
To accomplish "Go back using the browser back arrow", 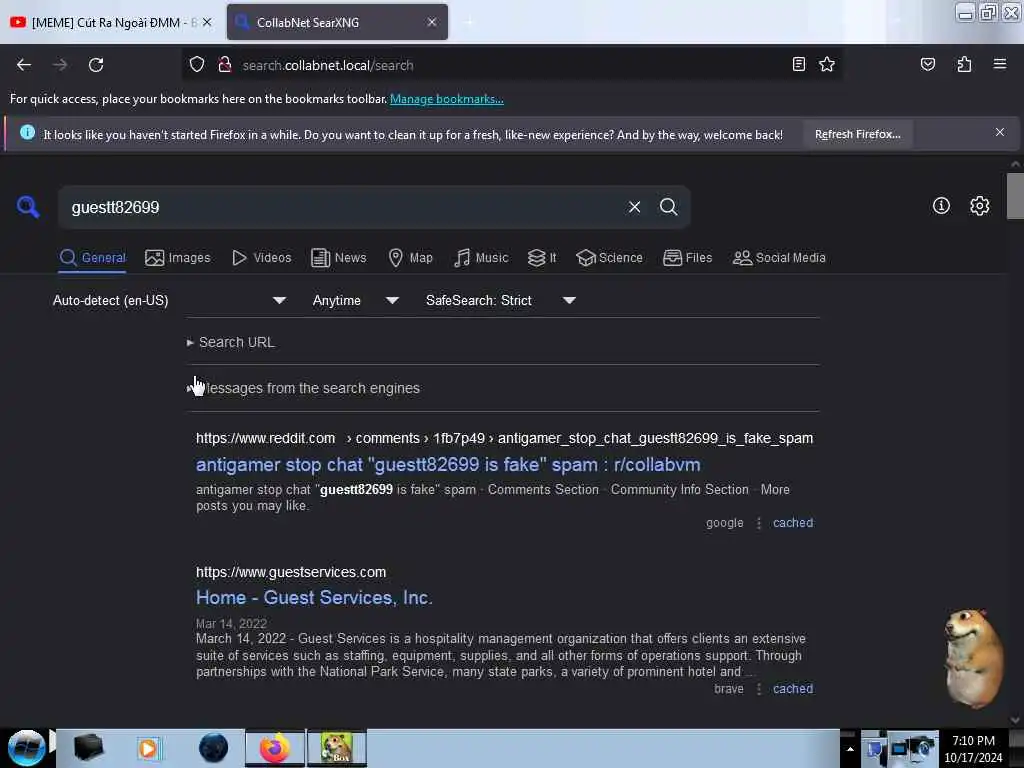I will tap(24, 65).
